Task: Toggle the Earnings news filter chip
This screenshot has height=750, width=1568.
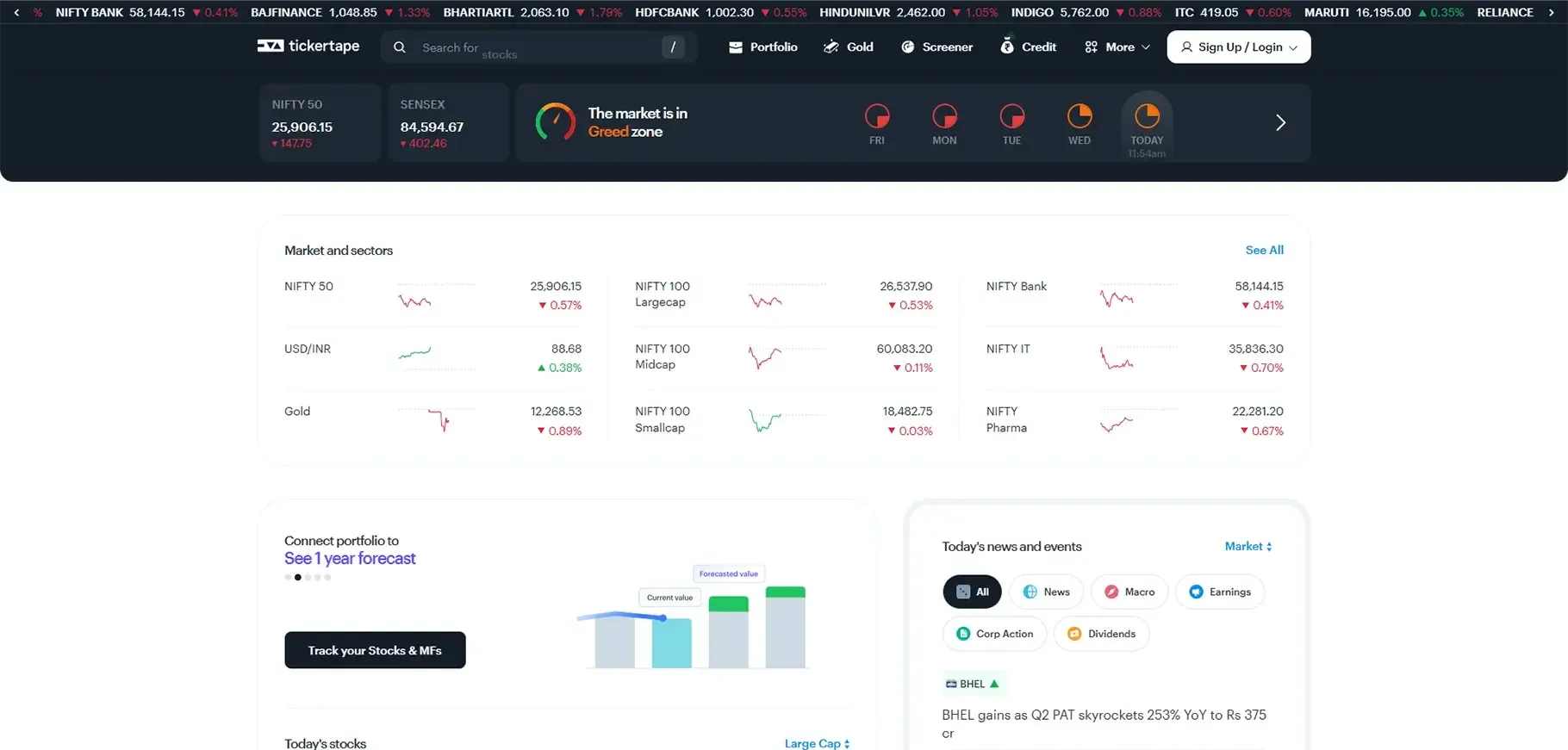Action: (x=1219, y=592)
